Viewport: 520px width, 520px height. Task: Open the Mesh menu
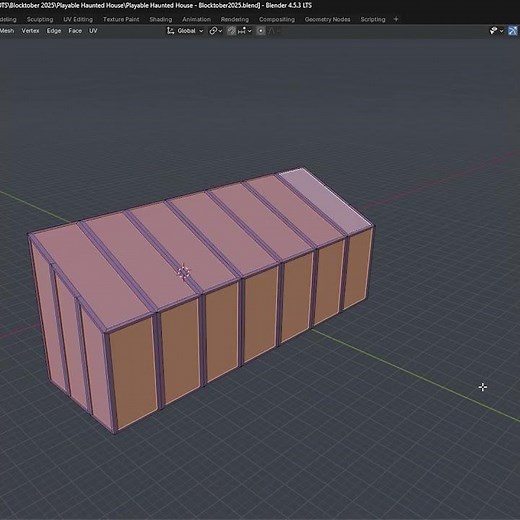(7, 31)
